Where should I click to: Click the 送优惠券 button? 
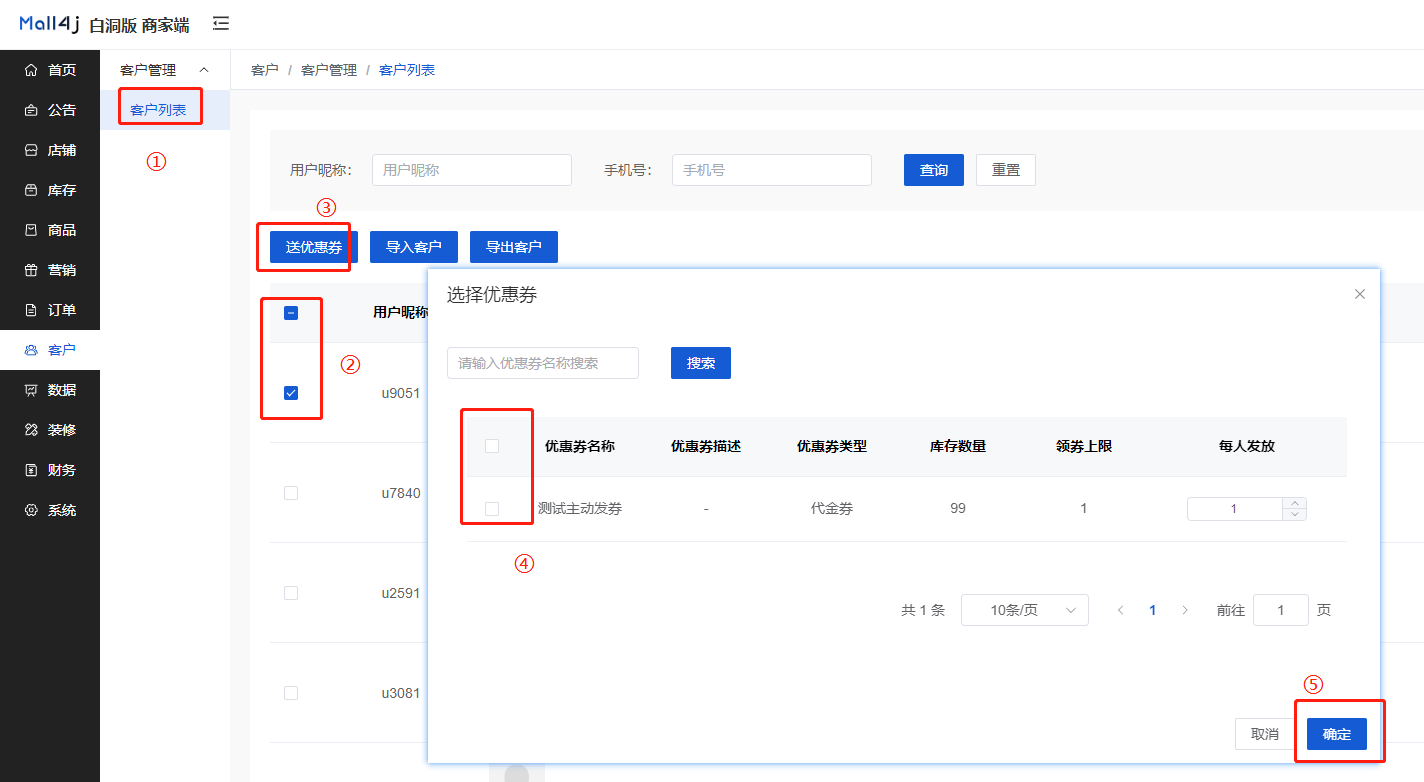pyautogui.click(x=314, y=247)
